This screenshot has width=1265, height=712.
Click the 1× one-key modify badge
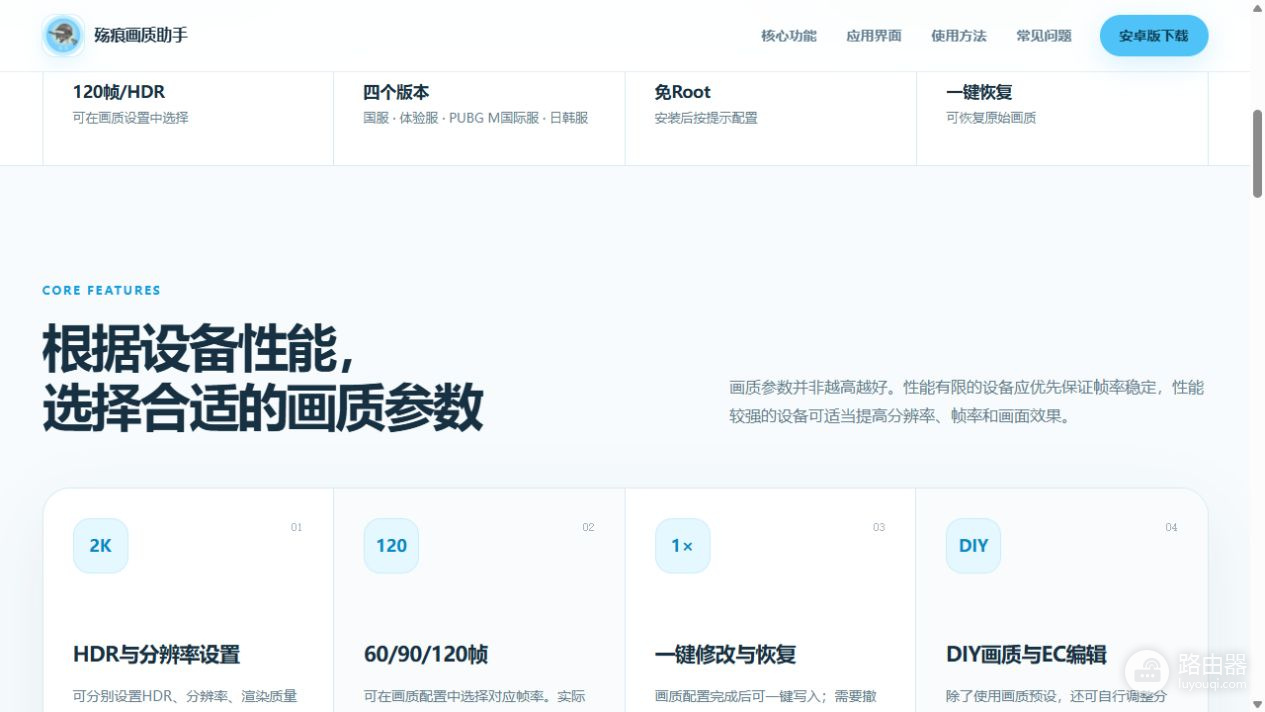tap(682, 545)
